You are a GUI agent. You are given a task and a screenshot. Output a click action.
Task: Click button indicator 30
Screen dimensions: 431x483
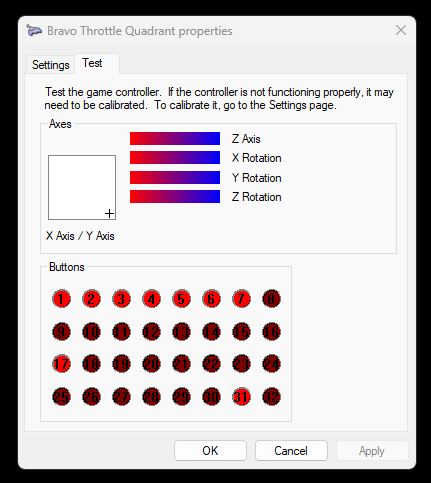point(211,397)
